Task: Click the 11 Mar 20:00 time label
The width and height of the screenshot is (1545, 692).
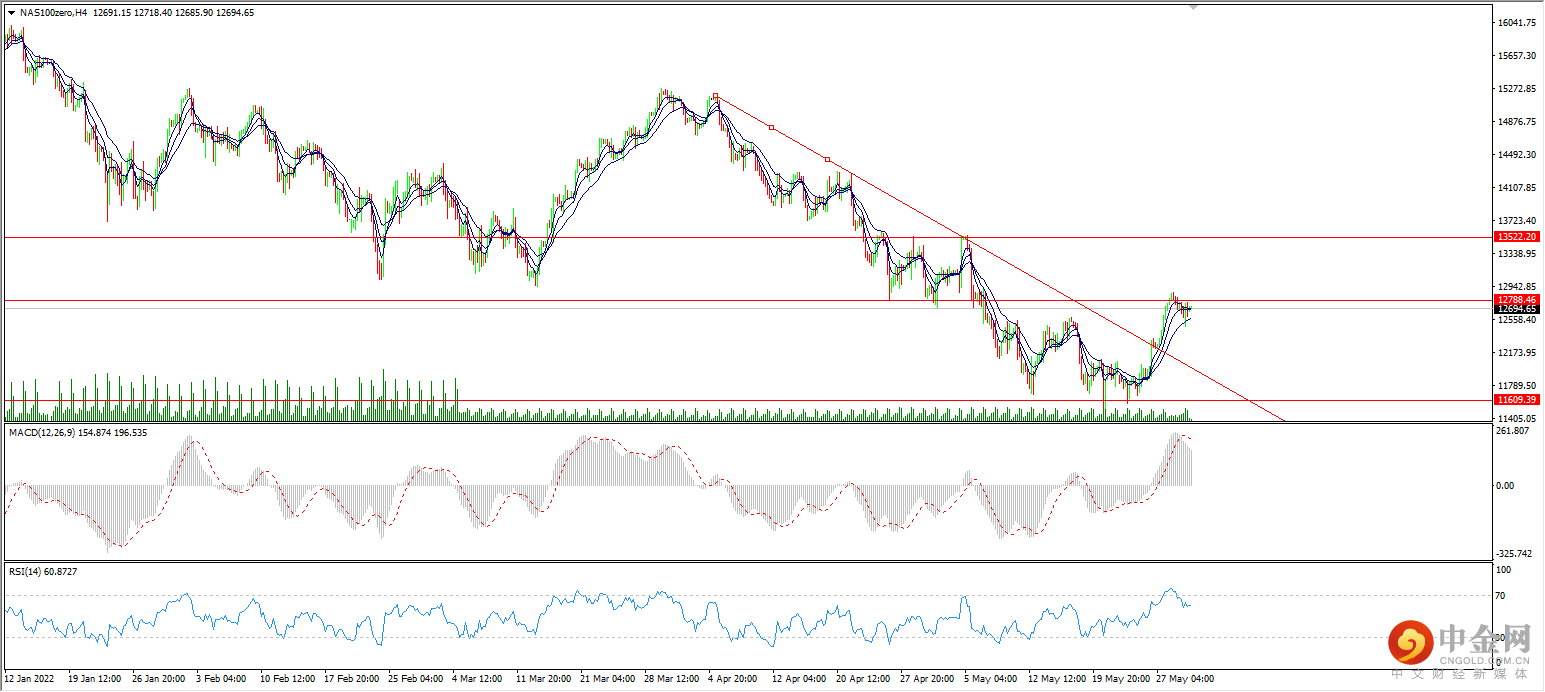Action: (x=542, y=678)
